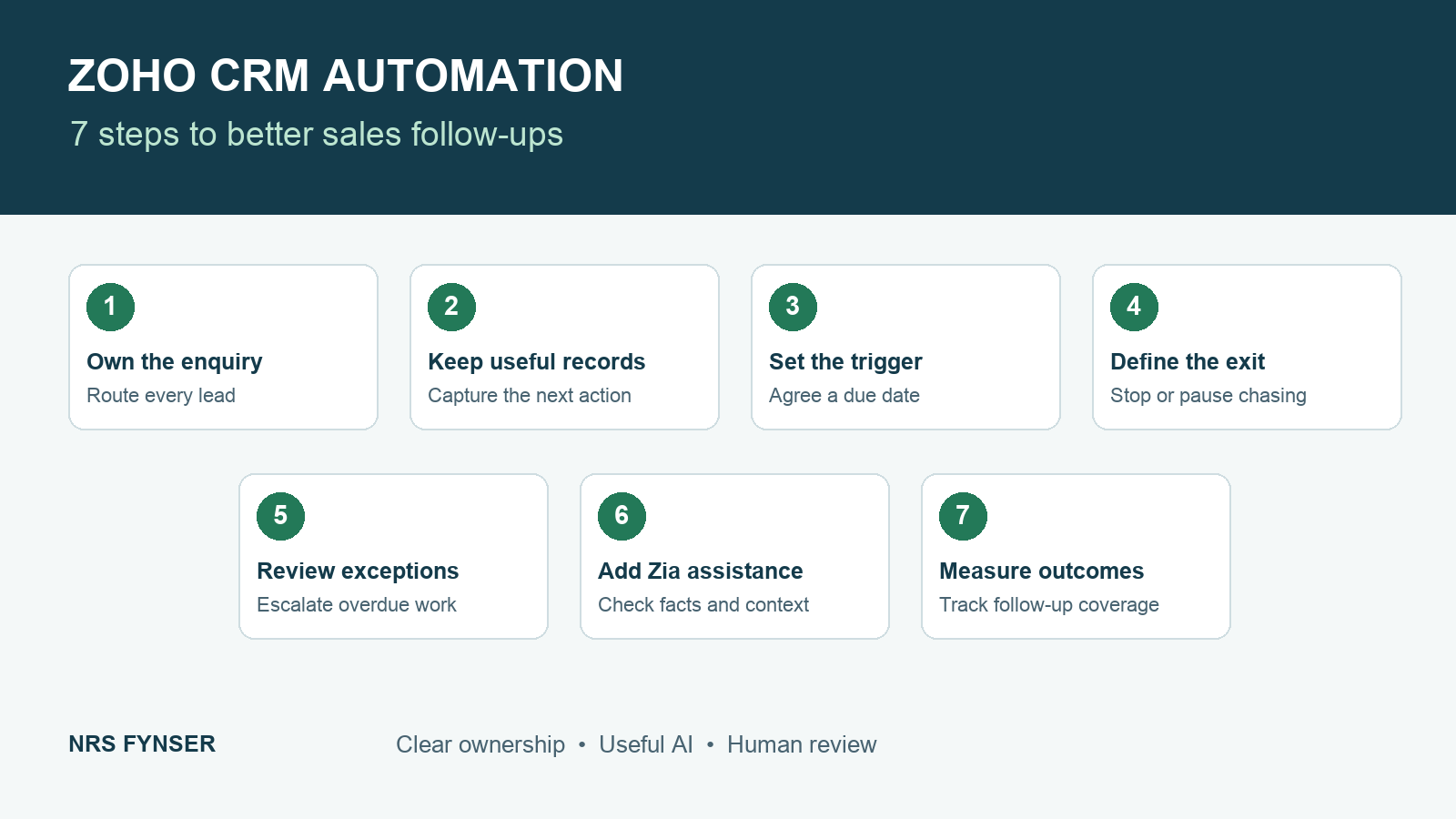This screenshot has height=819, width=1456.
Task: Click the '7 steps to better sales follow-ups' subtitle
Action: tap(317, 135)
